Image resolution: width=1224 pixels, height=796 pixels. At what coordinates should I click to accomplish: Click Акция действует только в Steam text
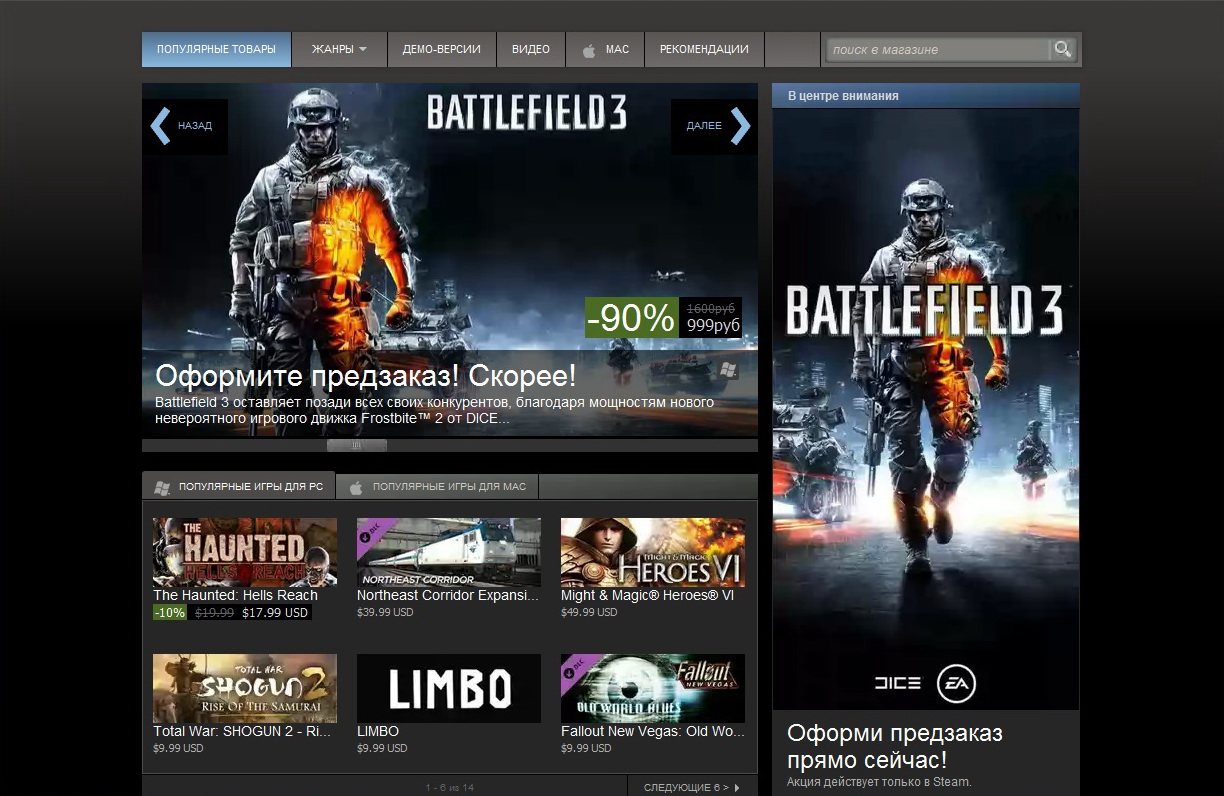(x=879, y=782)
